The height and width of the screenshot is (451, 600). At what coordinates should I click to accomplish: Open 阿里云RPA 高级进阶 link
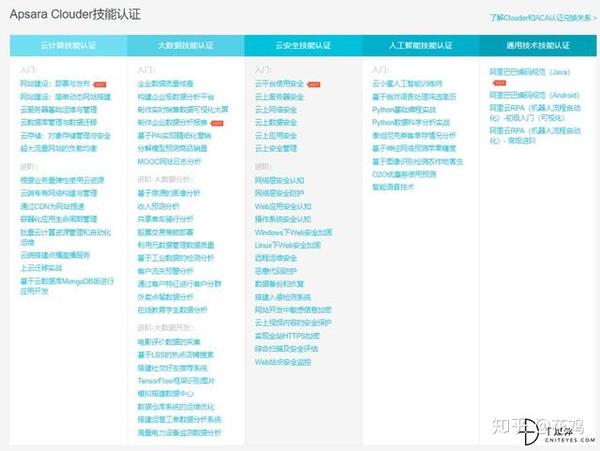535,135
